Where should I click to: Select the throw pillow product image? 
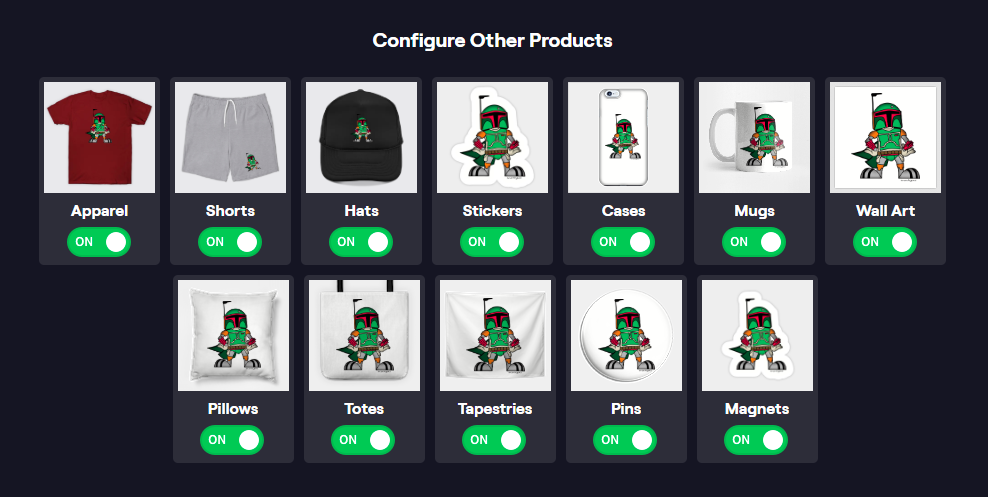(234, 335)
